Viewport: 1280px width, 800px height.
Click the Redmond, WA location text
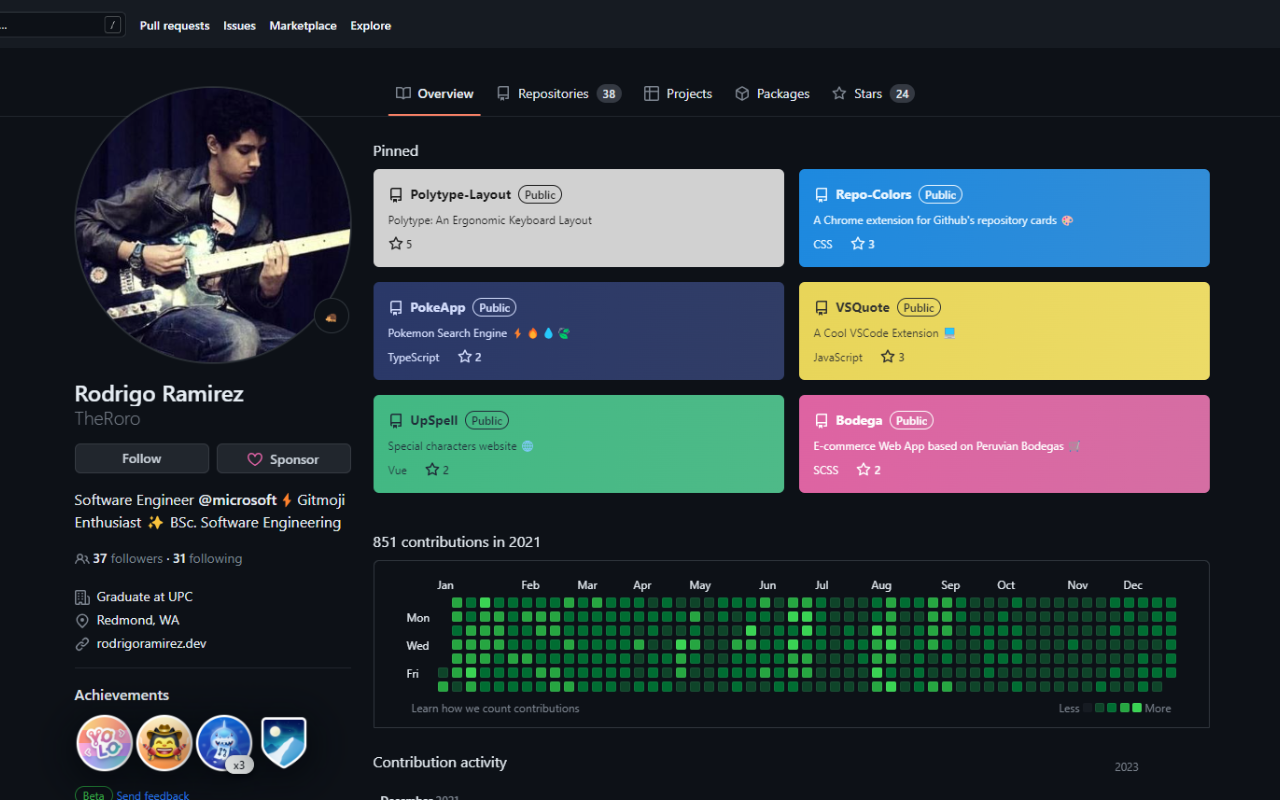[x=138, y=620]
